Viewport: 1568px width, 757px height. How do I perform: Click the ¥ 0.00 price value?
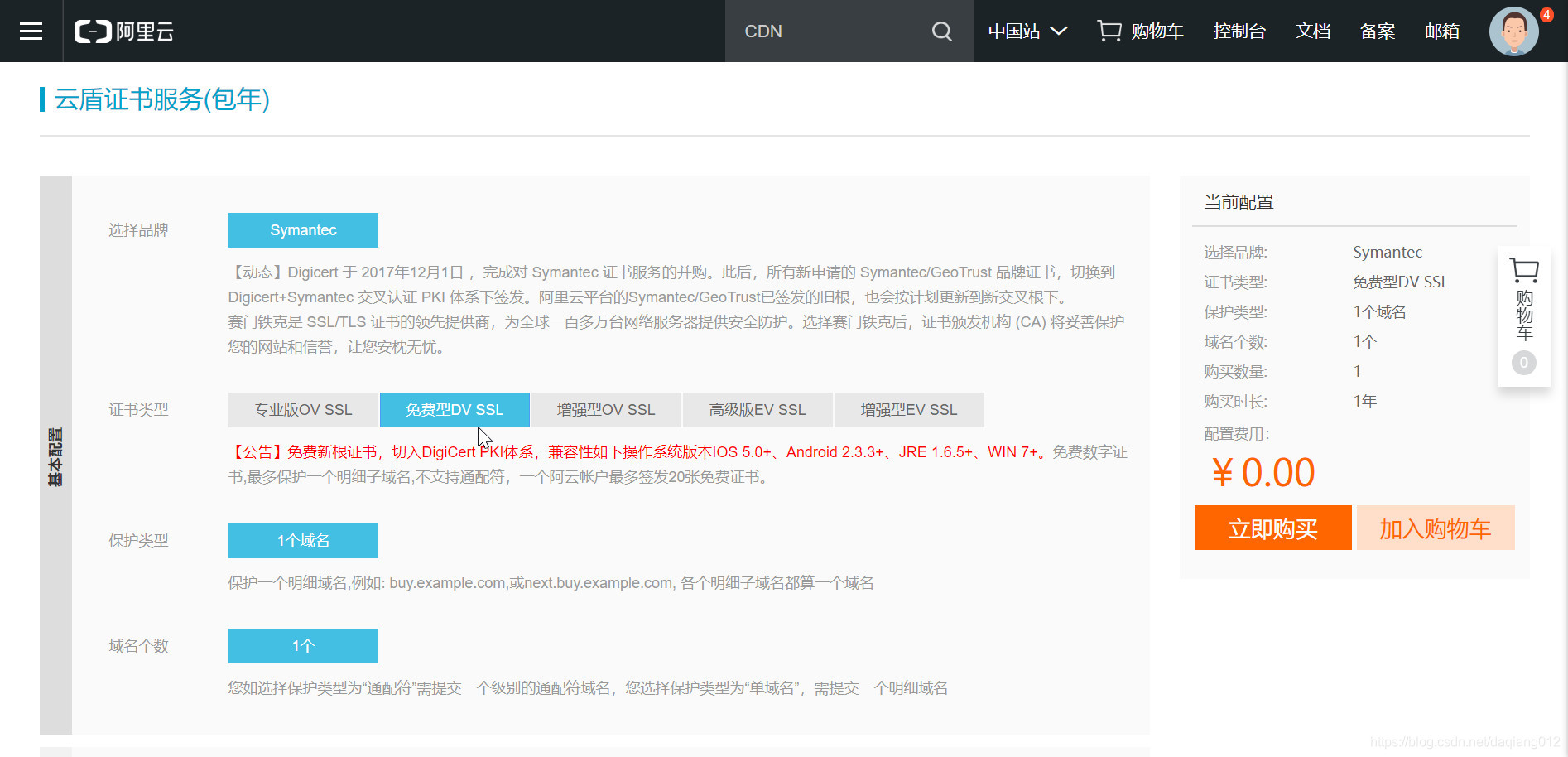(x=1263, y=473)
